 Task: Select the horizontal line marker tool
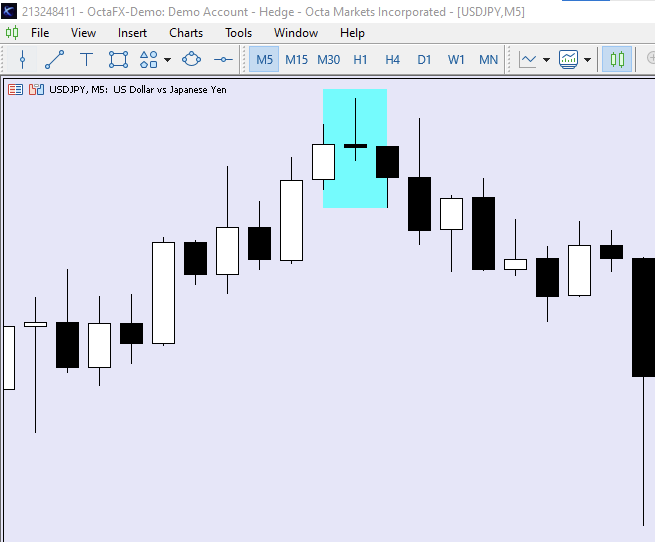click(x=223, y=60)
